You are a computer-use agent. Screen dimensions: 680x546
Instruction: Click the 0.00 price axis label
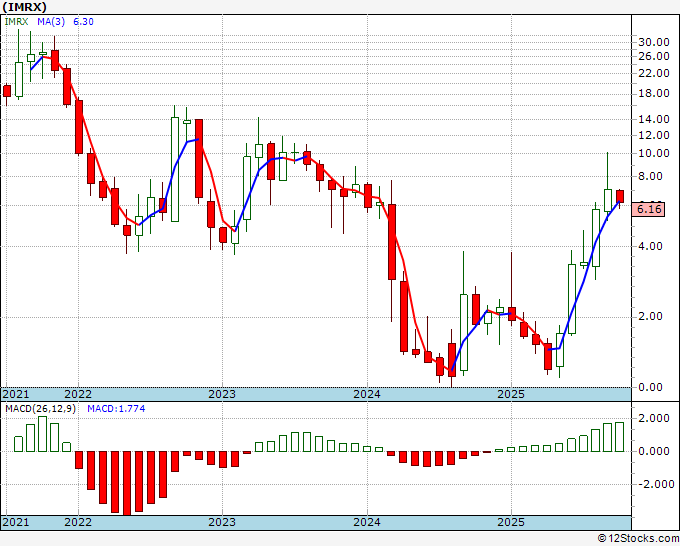coord(651,387)
